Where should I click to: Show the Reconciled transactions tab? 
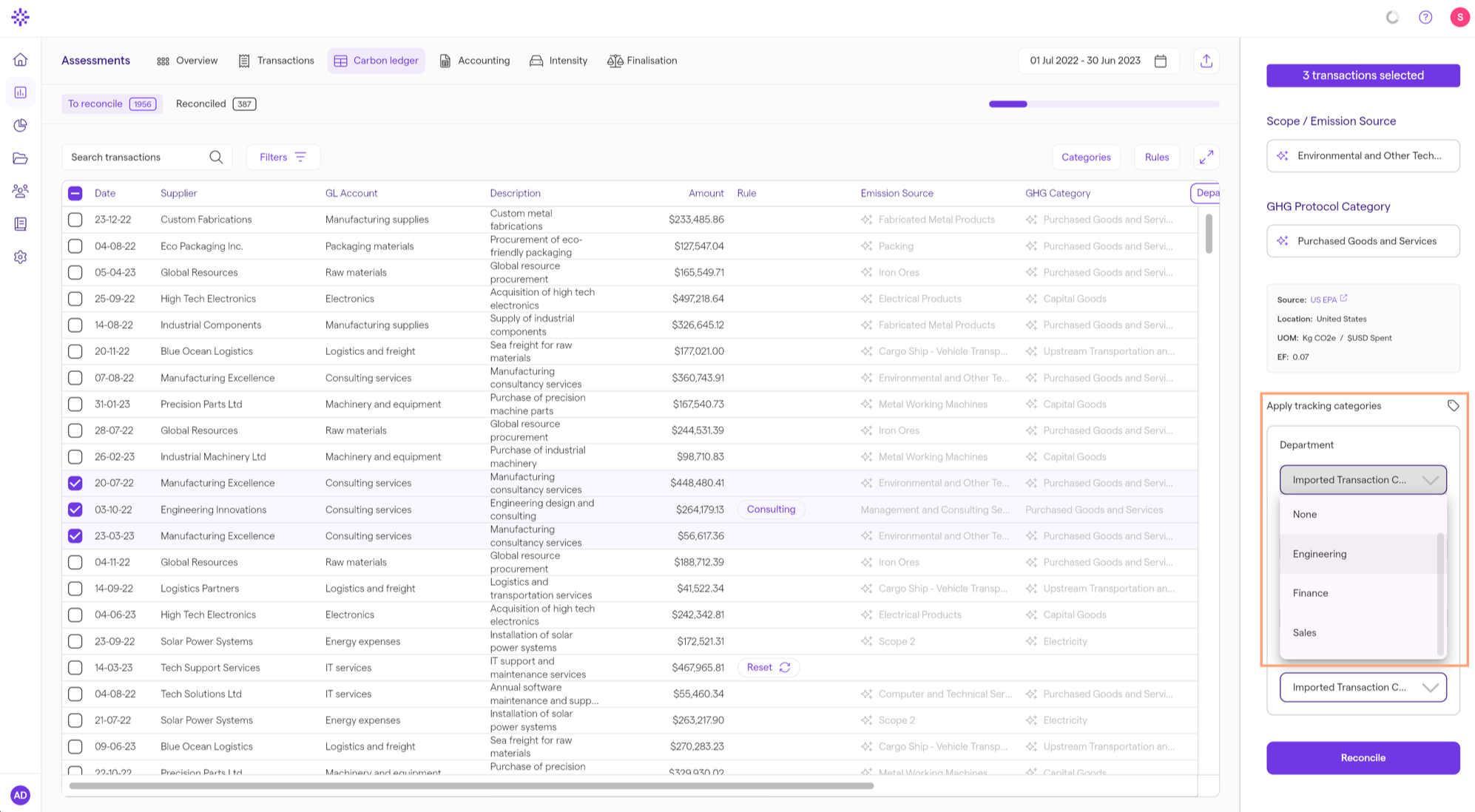pos(216,104)
